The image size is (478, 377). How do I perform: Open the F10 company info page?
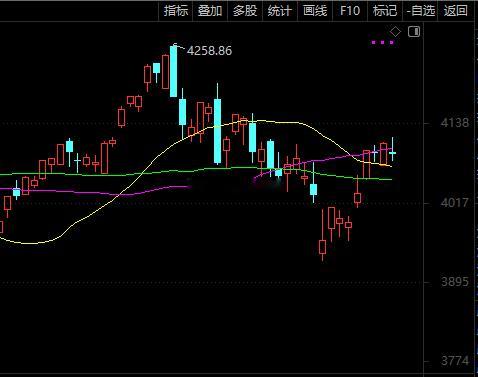click(x=350, y=11)
